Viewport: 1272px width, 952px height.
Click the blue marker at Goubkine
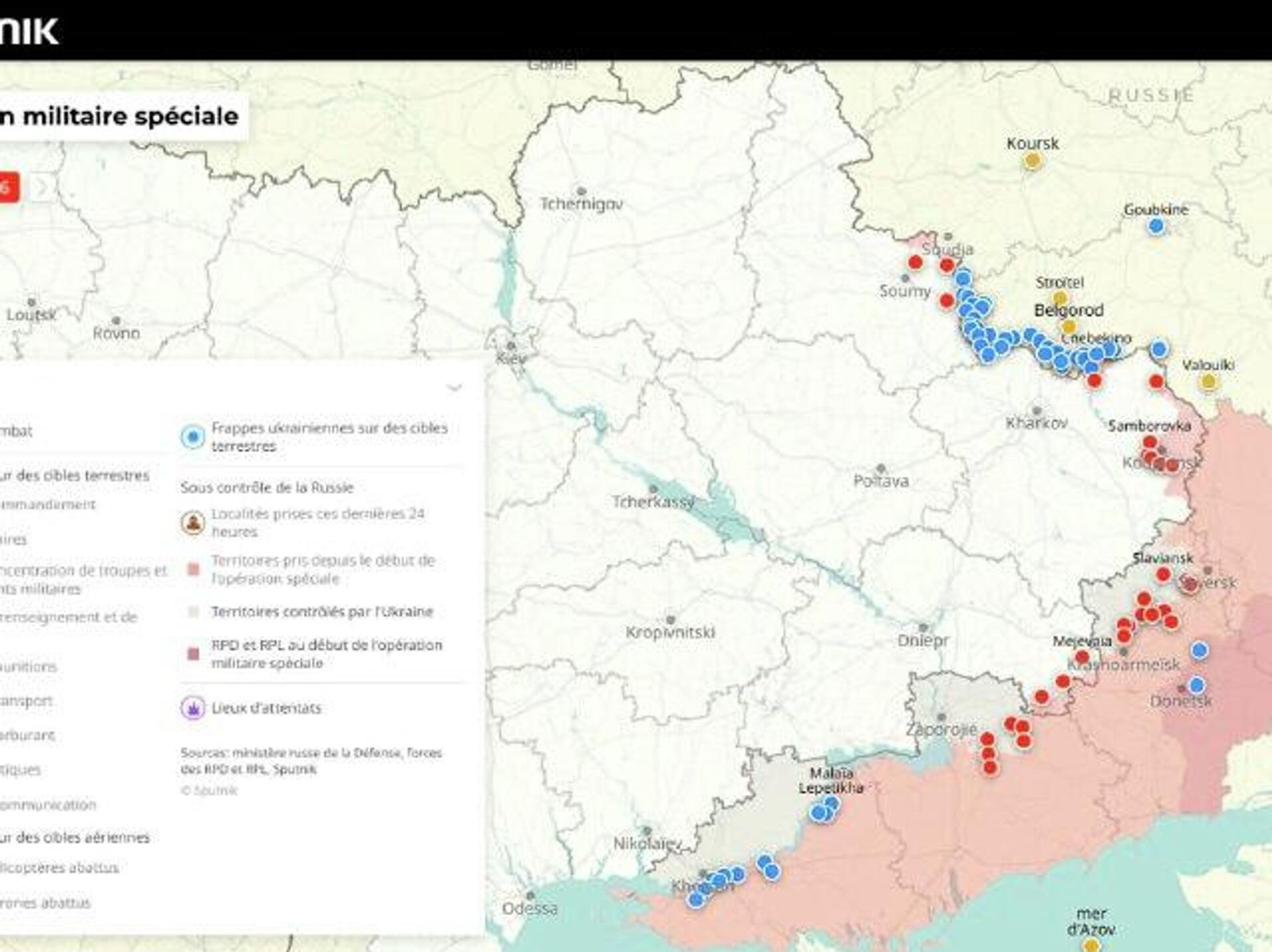[x=1156, y=227]
